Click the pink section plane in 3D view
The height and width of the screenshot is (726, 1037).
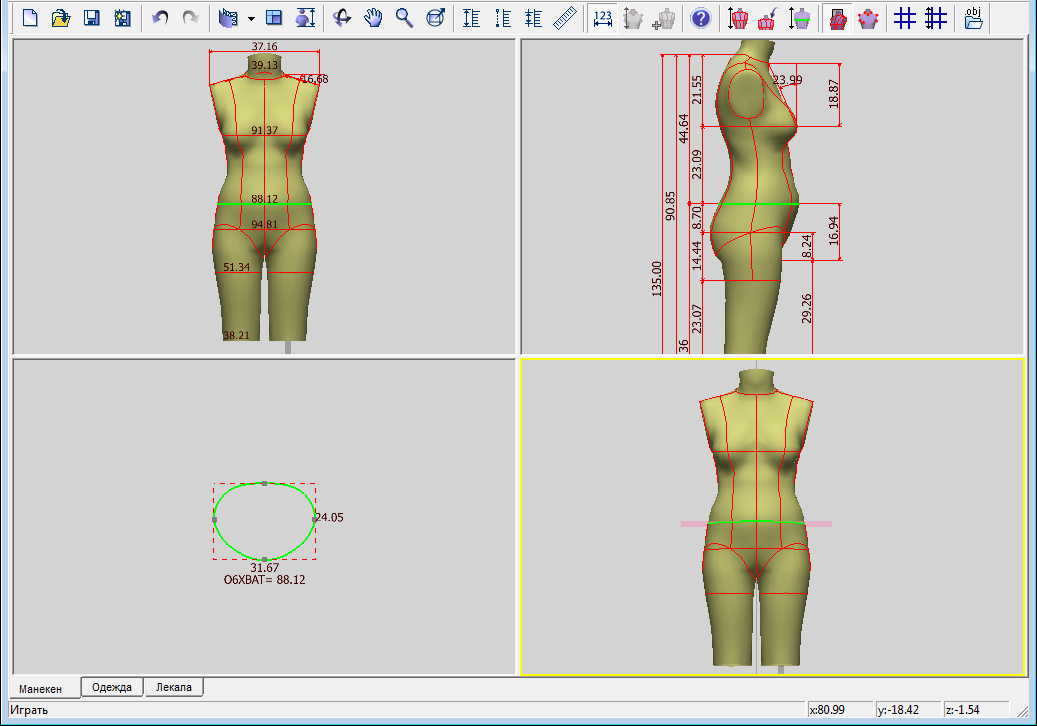tap(820, 523)
